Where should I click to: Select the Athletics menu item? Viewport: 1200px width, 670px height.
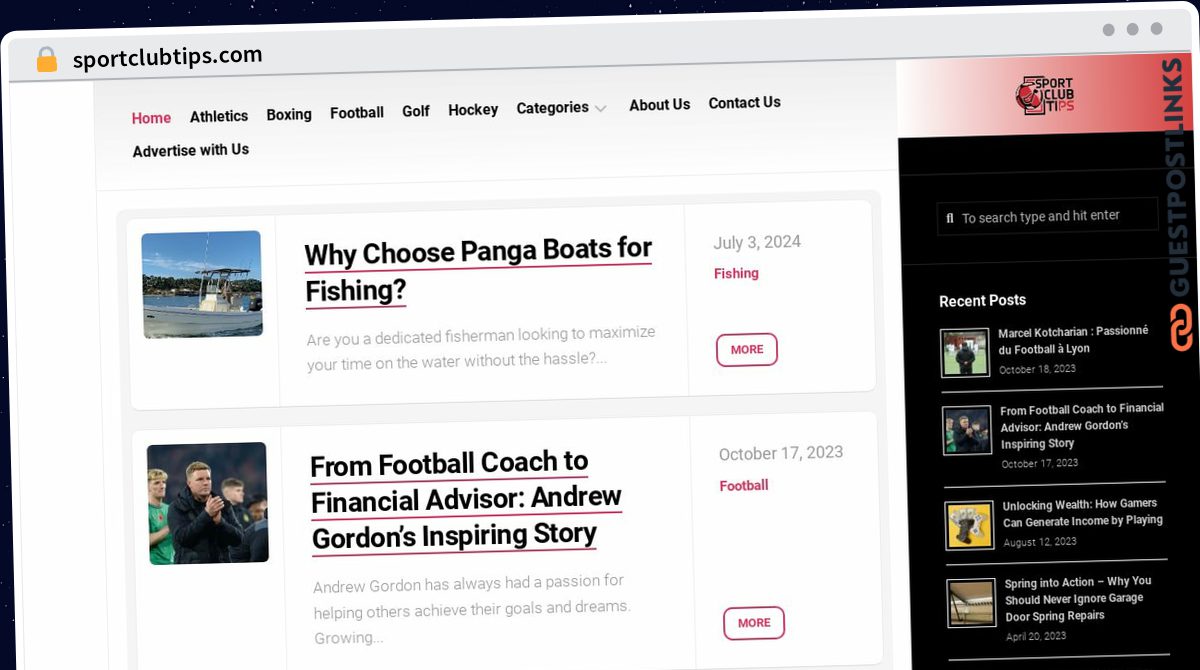click(219, 116)
